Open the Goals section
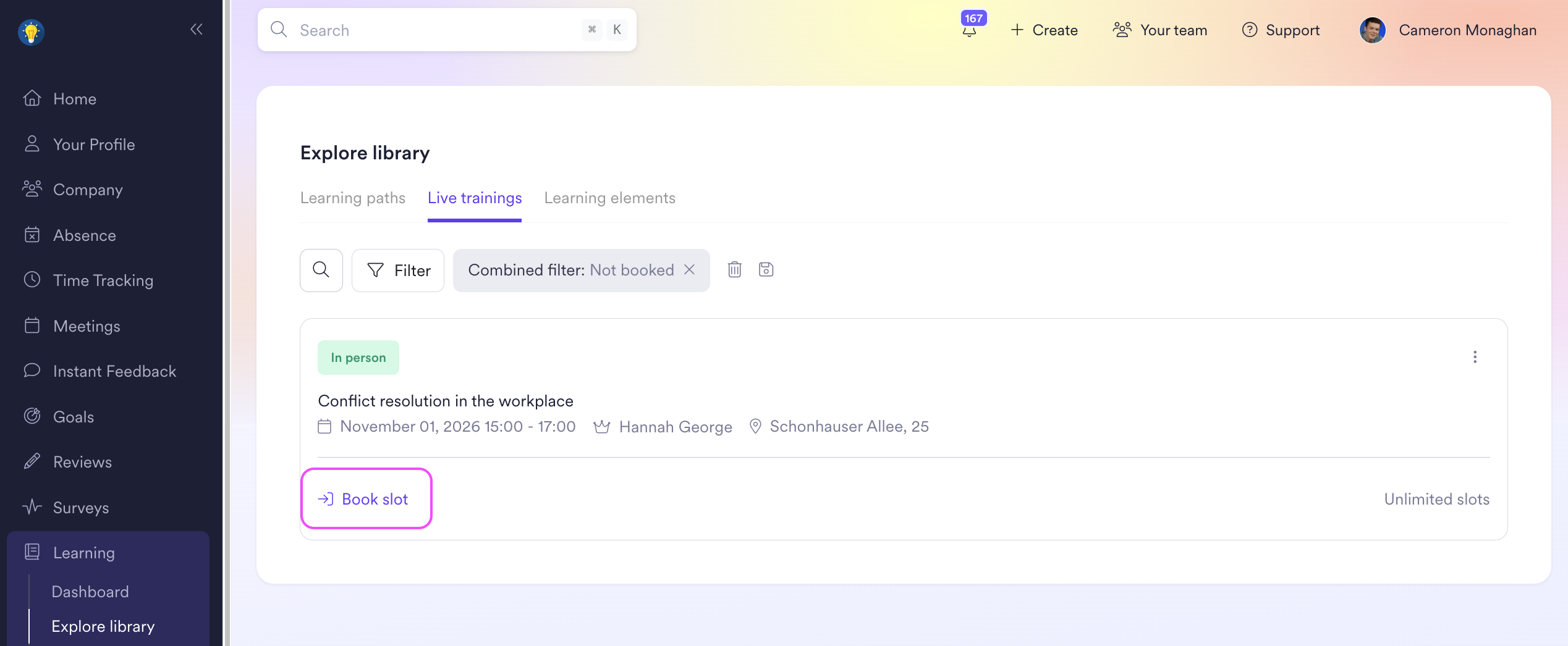The image size is (1568, 646). pos(74,417)
